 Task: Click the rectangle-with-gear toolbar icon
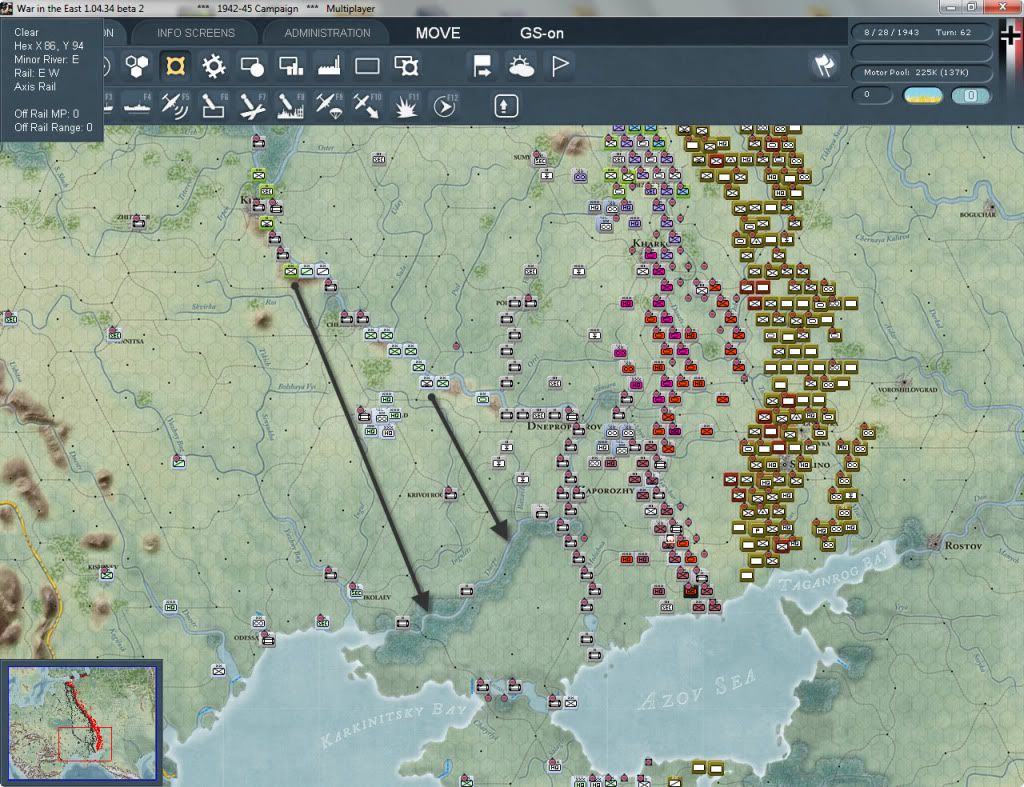point(406,66)
